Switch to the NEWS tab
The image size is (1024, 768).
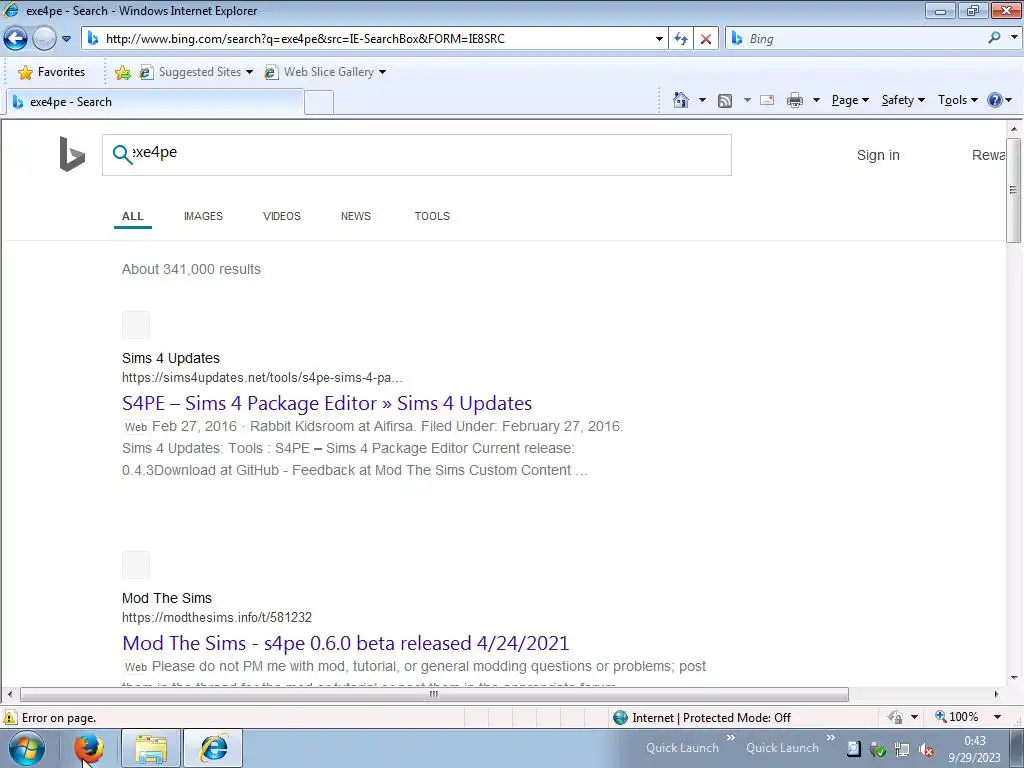pyautogui.click(x=356, y=216)
